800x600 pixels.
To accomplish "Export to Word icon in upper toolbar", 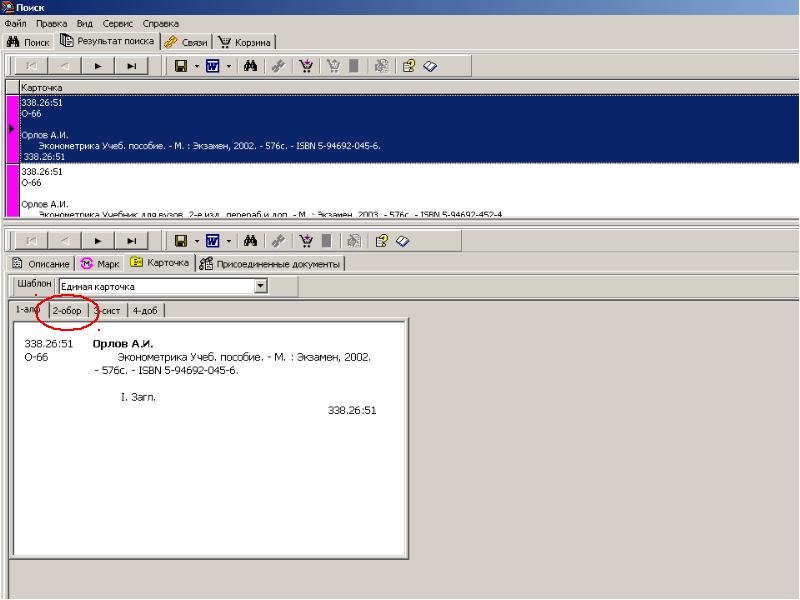I will (x=213, y=66).
